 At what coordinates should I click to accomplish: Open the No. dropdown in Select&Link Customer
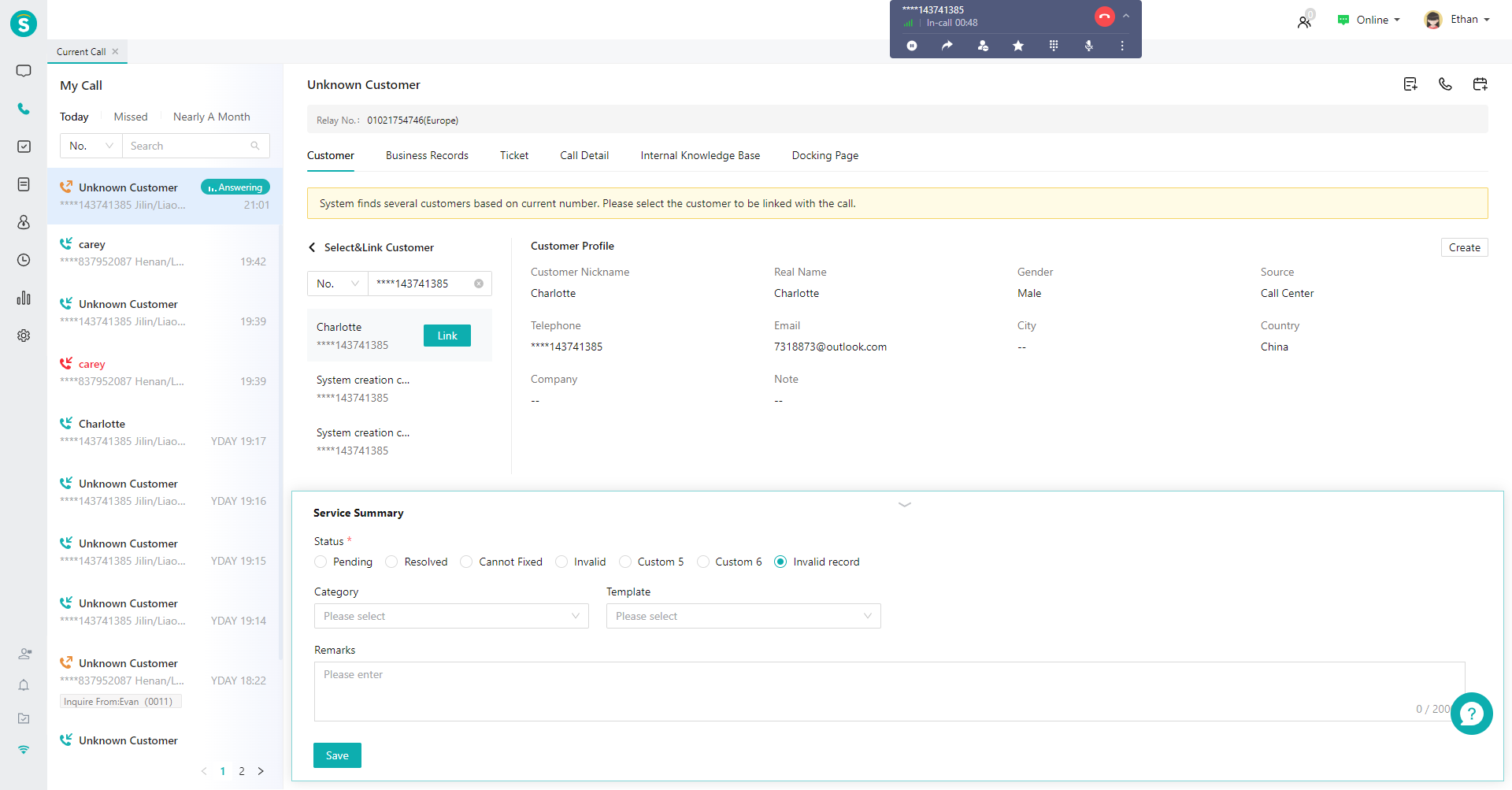[x=338, y=284]
